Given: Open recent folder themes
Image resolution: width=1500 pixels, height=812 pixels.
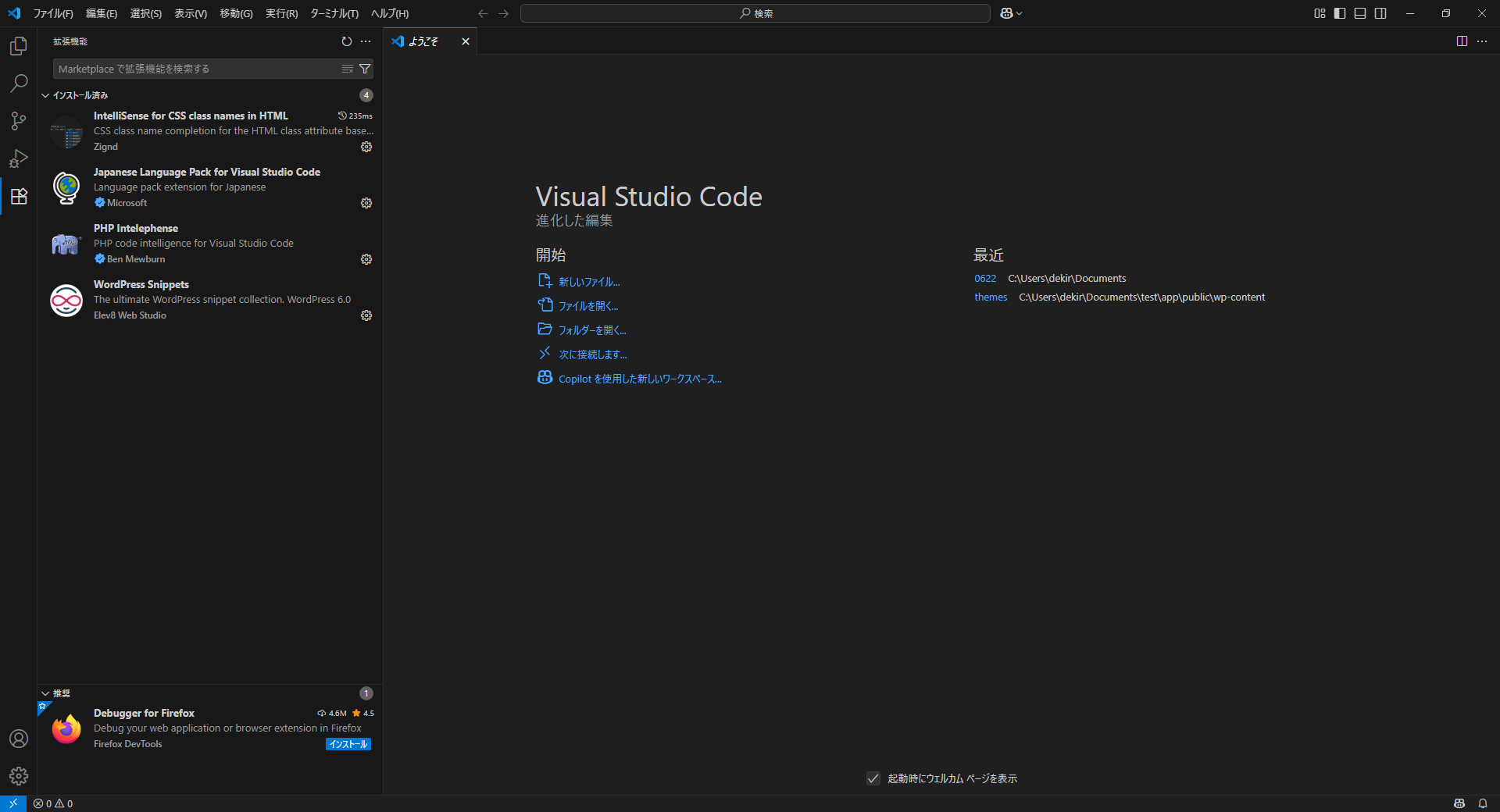Looking at the screenshot, I should pos(991,297).
